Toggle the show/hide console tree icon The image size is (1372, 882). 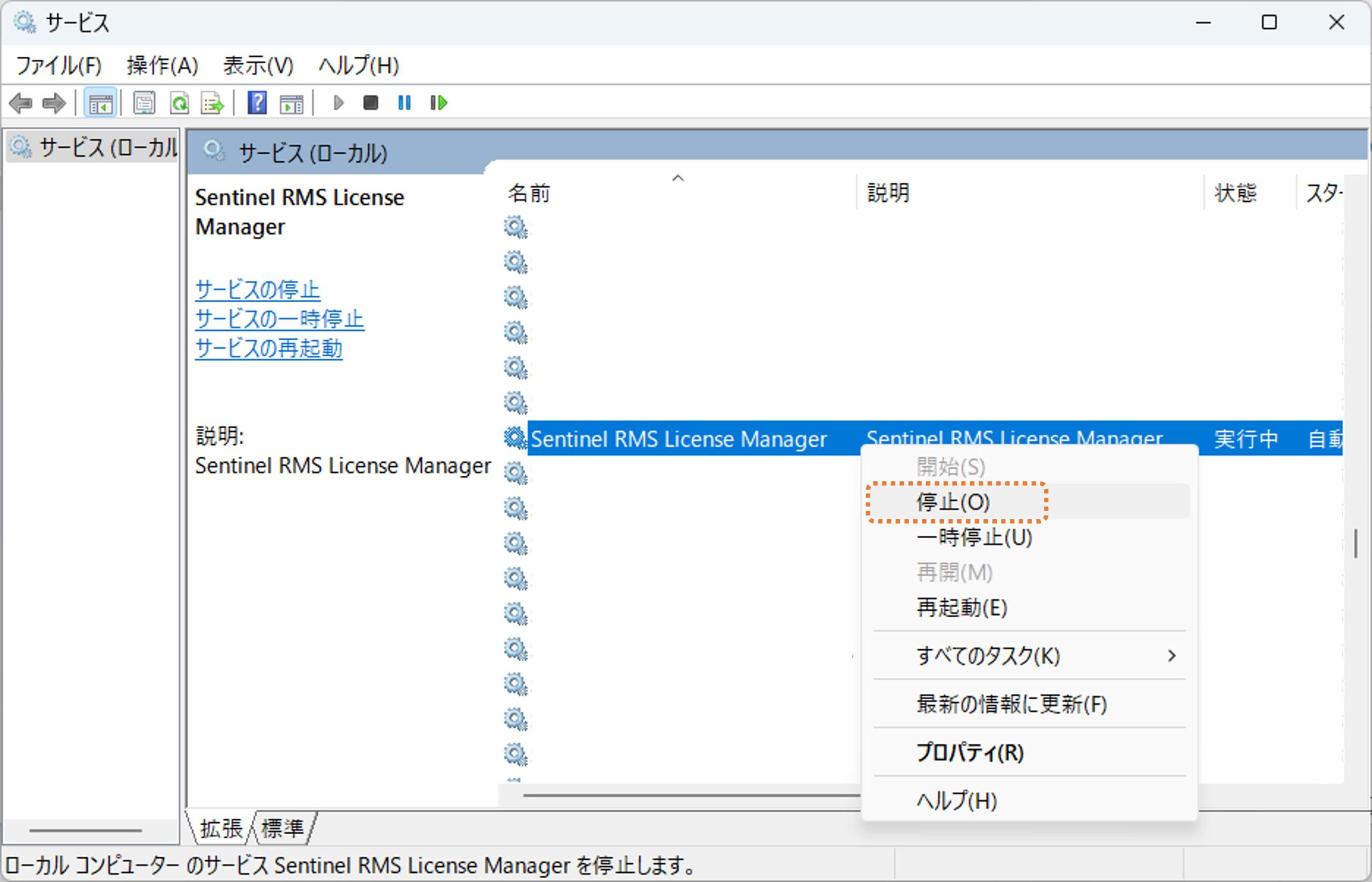[x=100, y=103]
